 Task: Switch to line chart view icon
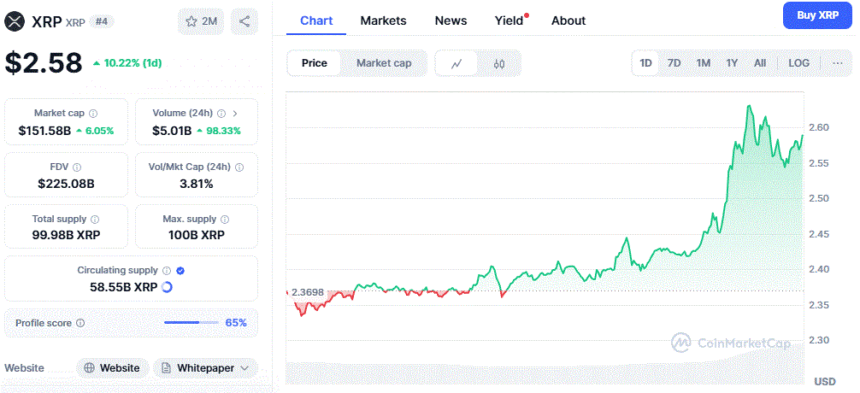[x=456, y=64]
